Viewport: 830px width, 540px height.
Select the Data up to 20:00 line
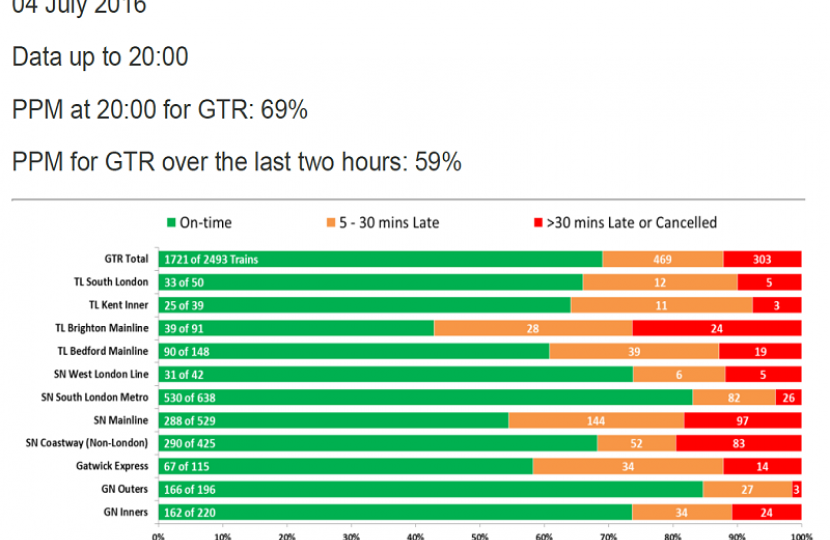click(x=100, y=58)
